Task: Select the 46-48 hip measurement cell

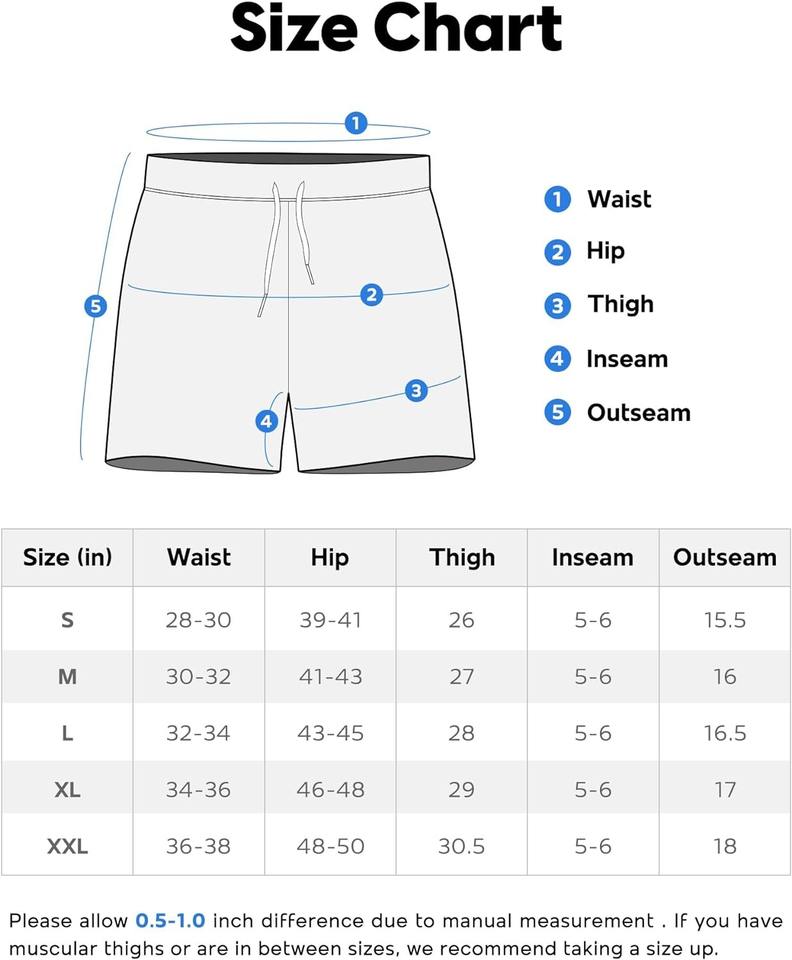Action: point(330,790)
